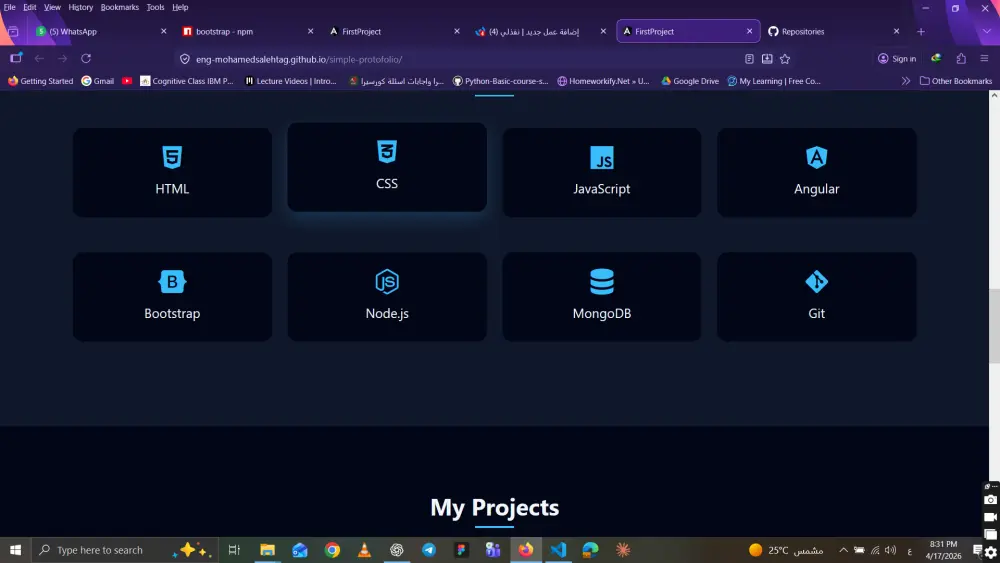
Task: Open site security shield icon
Action: point(185,59)
